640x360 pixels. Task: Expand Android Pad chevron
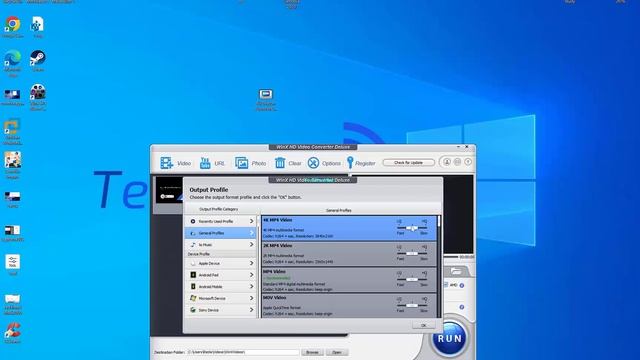tap(251, 275)
